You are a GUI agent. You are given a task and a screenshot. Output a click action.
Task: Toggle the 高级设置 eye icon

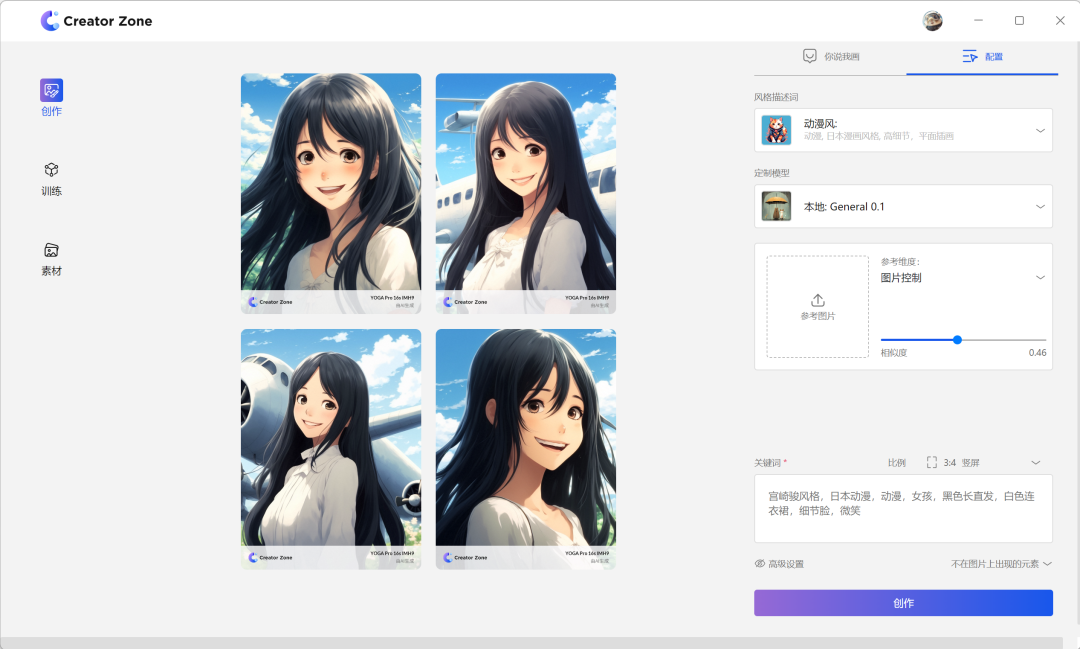[x=760, y=564]
